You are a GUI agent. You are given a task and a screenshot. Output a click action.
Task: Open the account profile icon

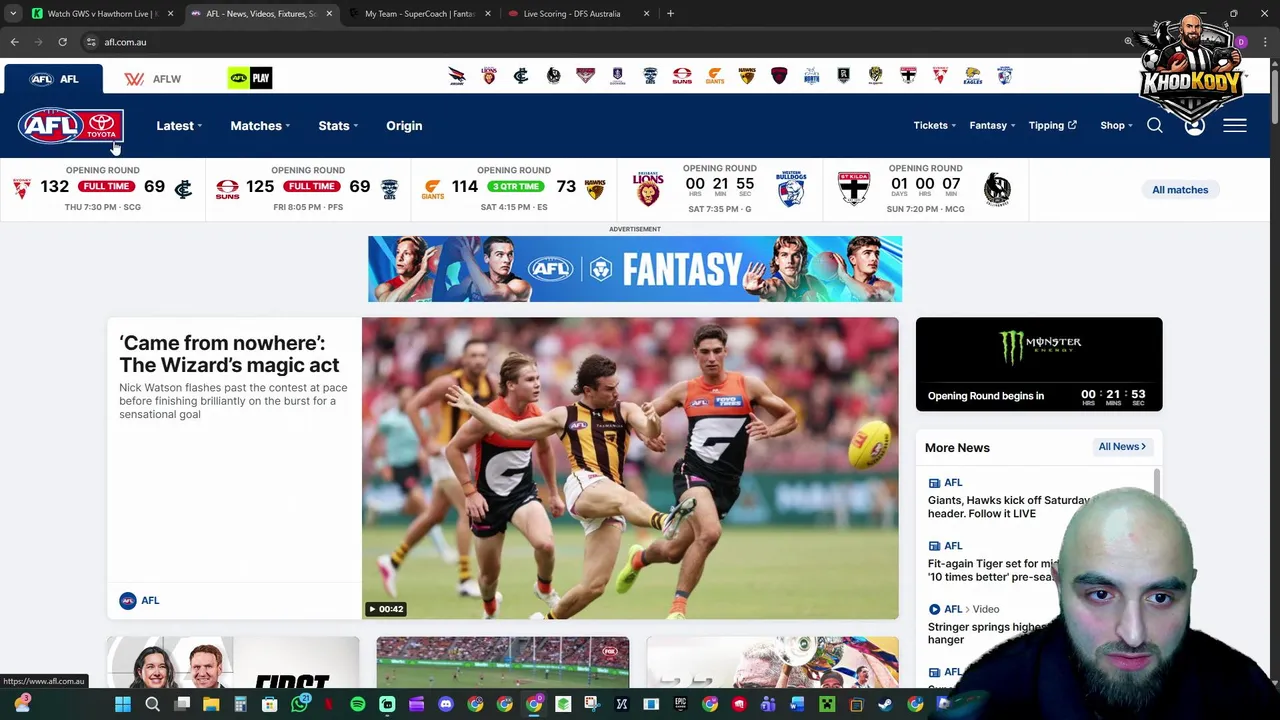(1195, 126)
